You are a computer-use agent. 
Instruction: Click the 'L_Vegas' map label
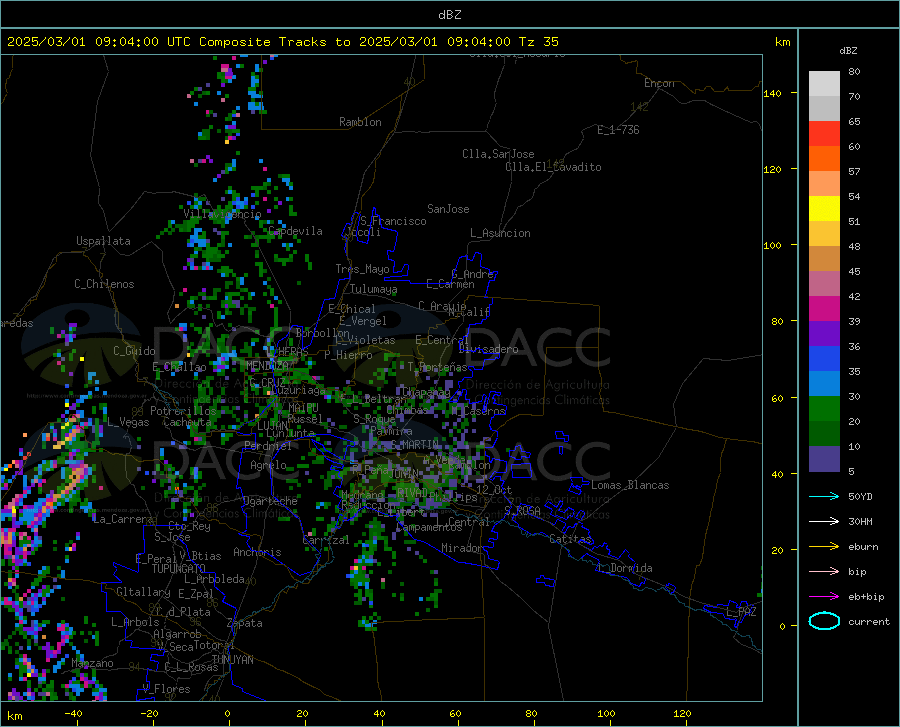tap(128, 422)
